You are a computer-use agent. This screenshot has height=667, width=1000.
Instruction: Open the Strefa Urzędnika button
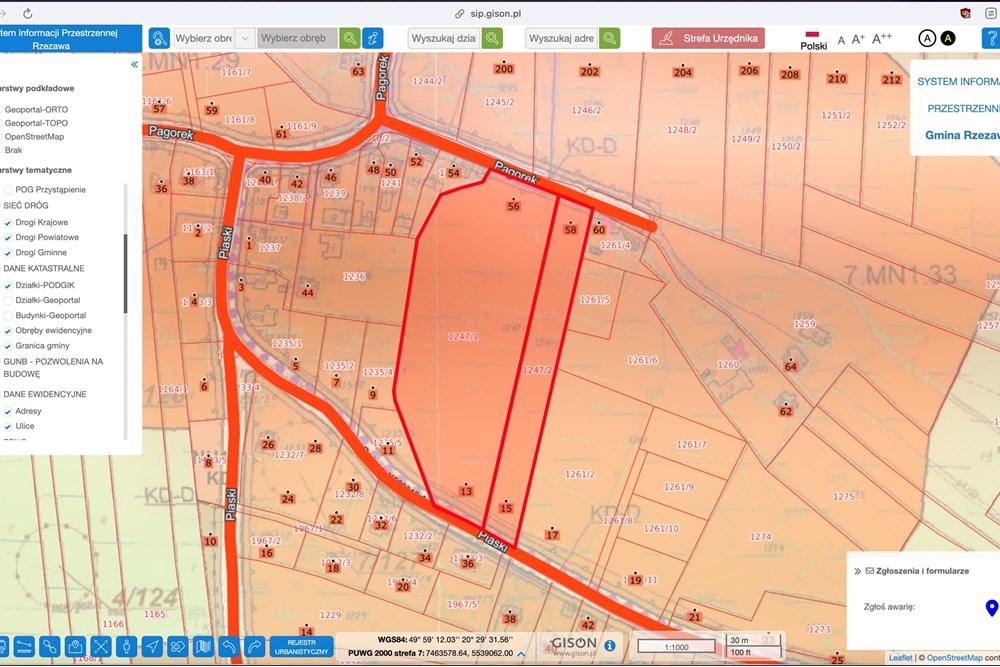[x=708, y=38]
